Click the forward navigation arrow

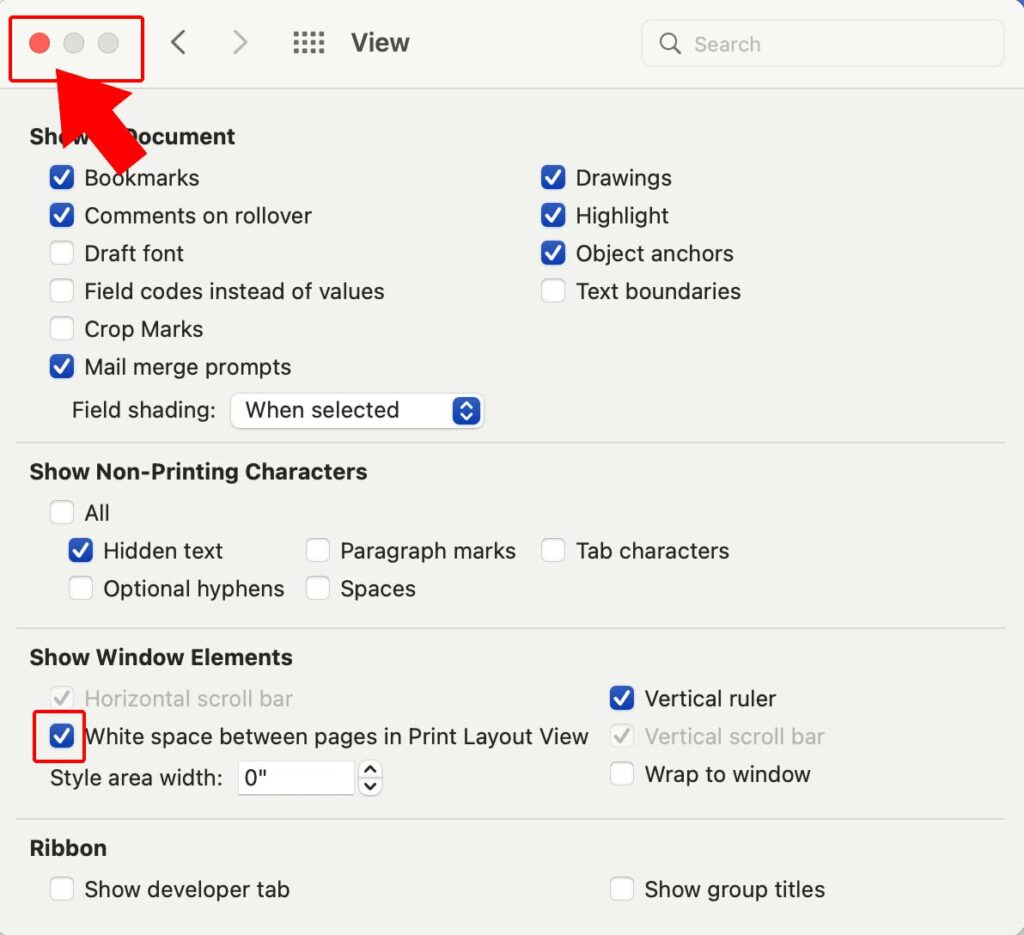tap(240, 42)
